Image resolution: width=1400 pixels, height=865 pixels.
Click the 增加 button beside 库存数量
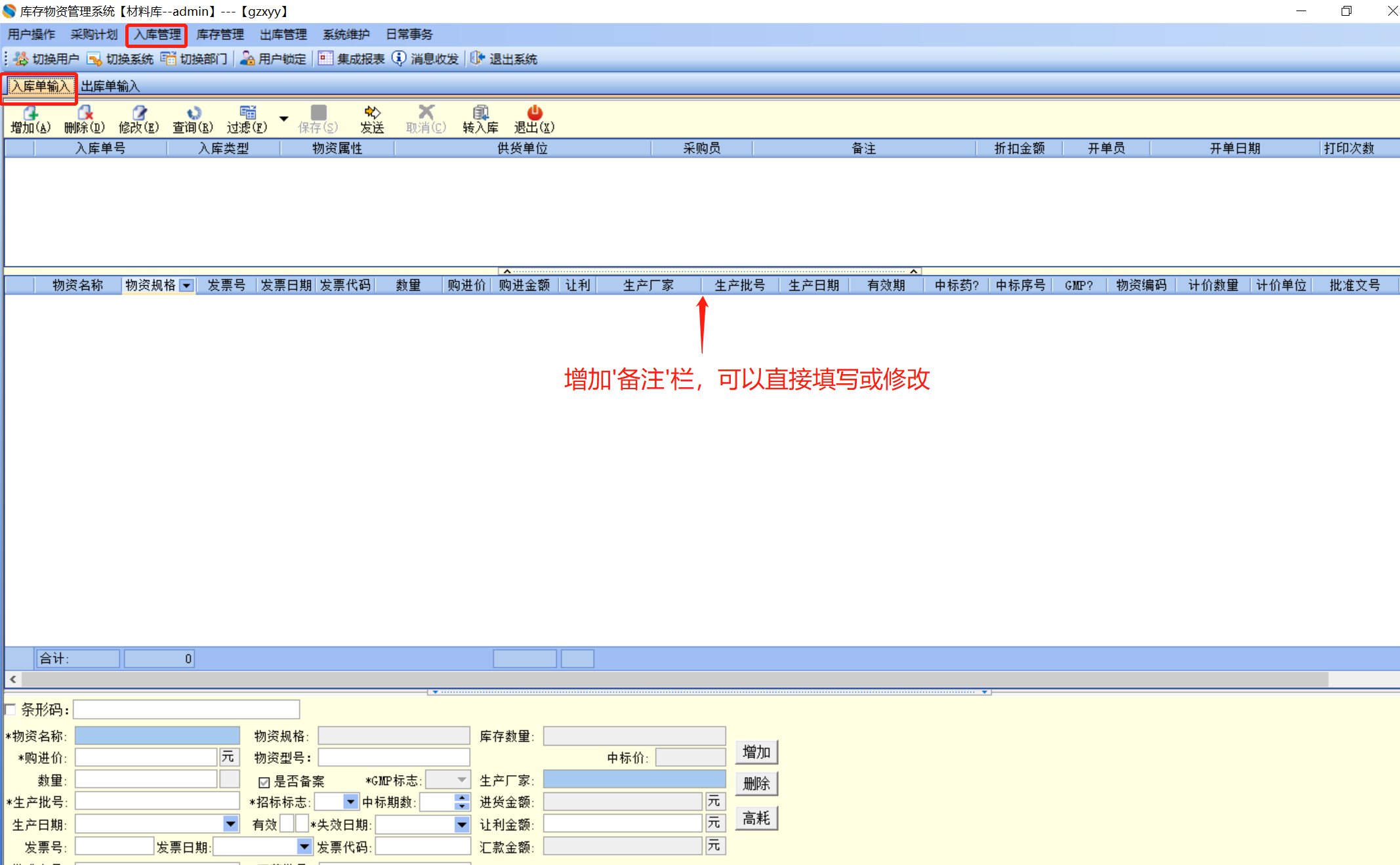click(x=756, y=752)
